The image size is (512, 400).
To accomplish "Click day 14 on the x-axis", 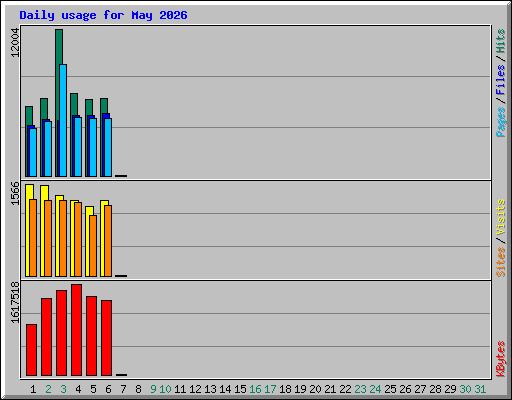I will pyautogui.click(x=225, y=389).
